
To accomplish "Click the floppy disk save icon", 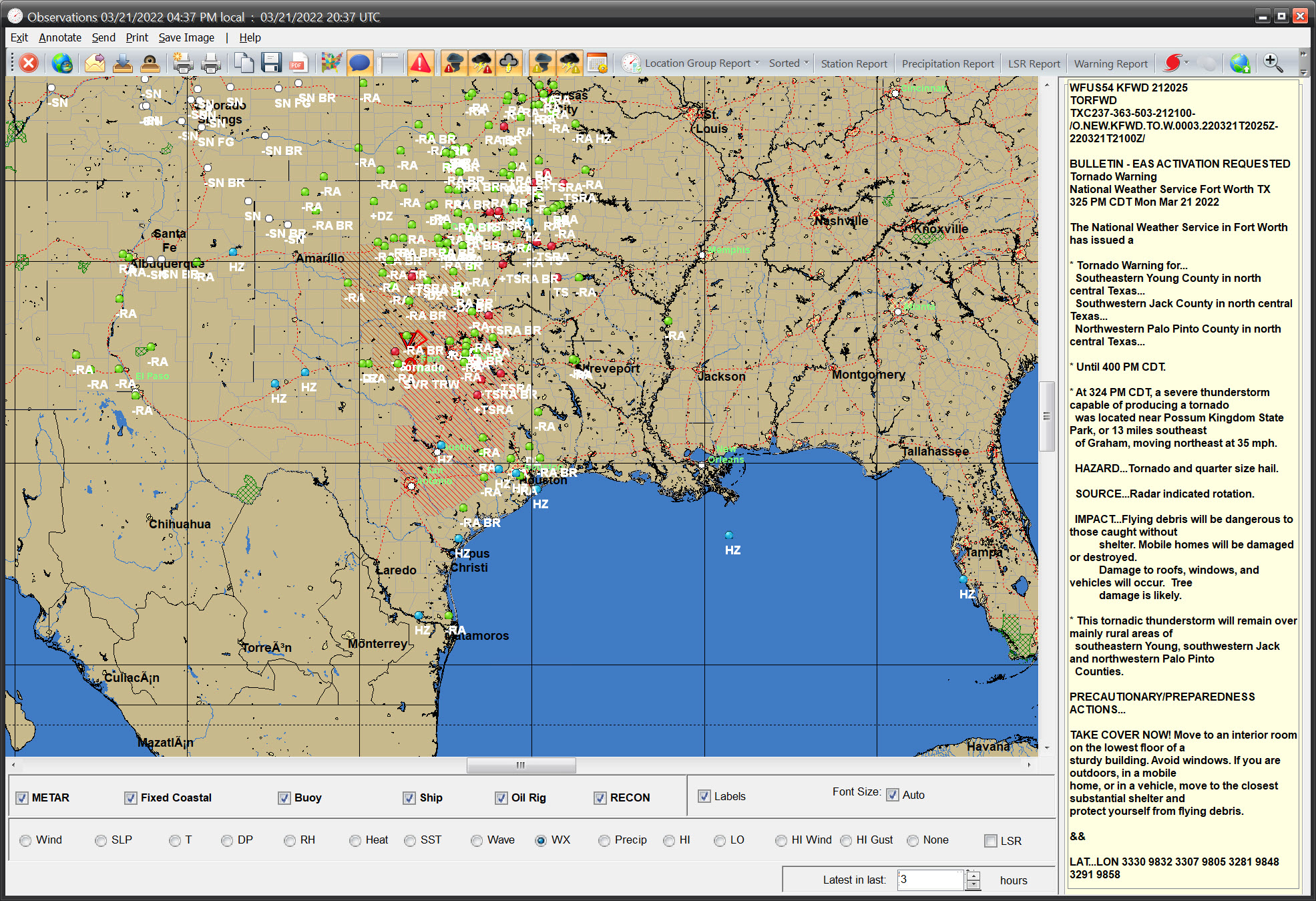I will (x=271, y=63).
